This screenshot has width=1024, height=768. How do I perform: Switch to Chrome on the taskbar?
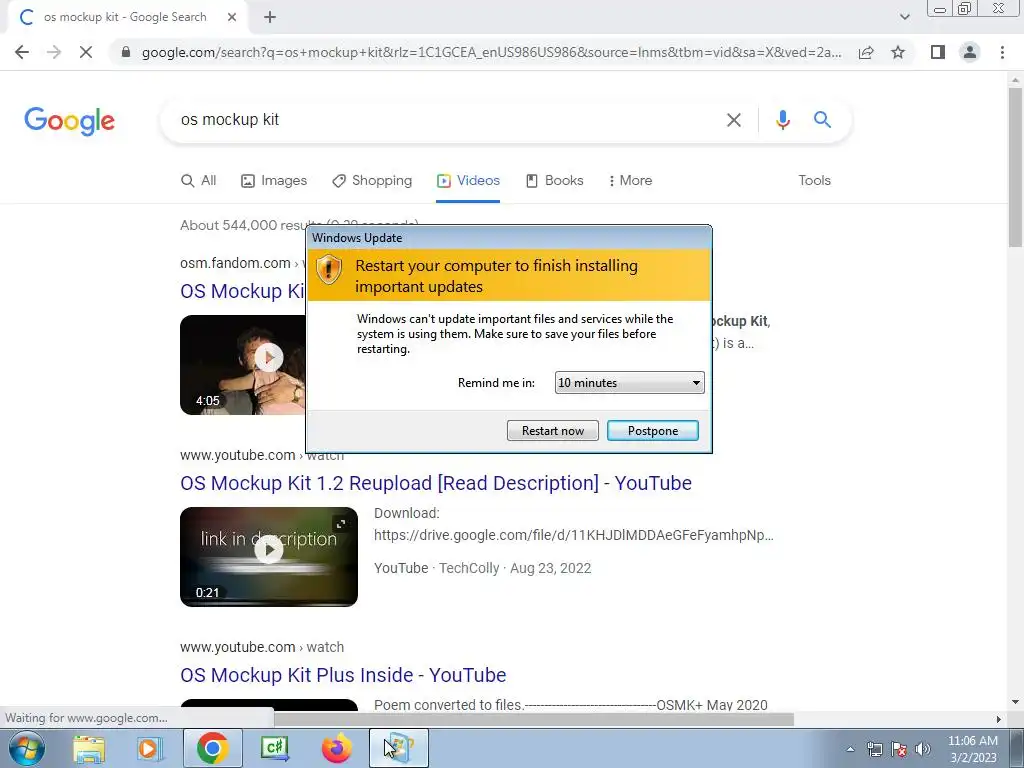coord(212,748)
